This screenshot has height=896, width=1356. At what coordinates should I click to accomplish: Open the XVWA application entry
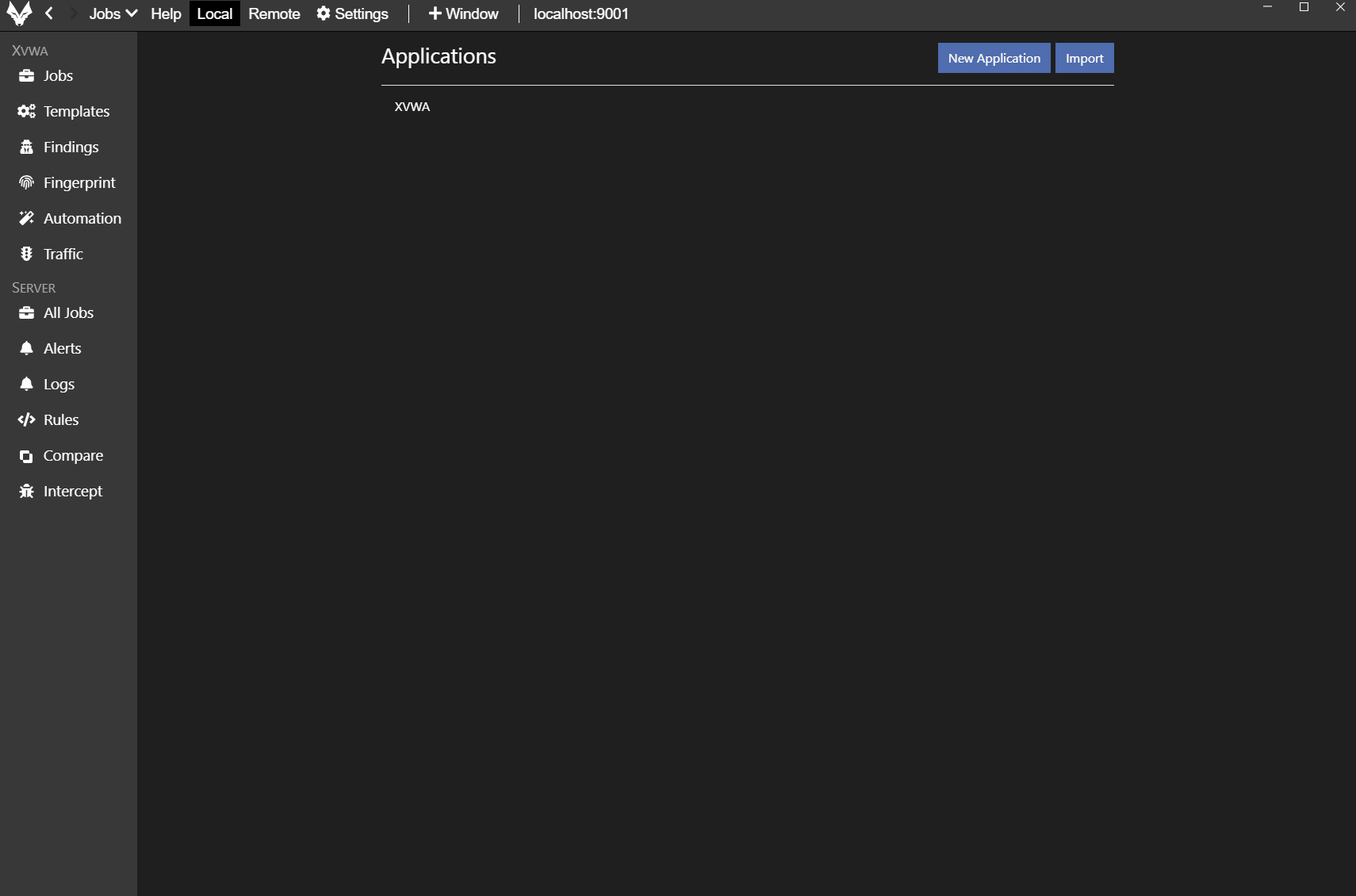tap(412, 107)
